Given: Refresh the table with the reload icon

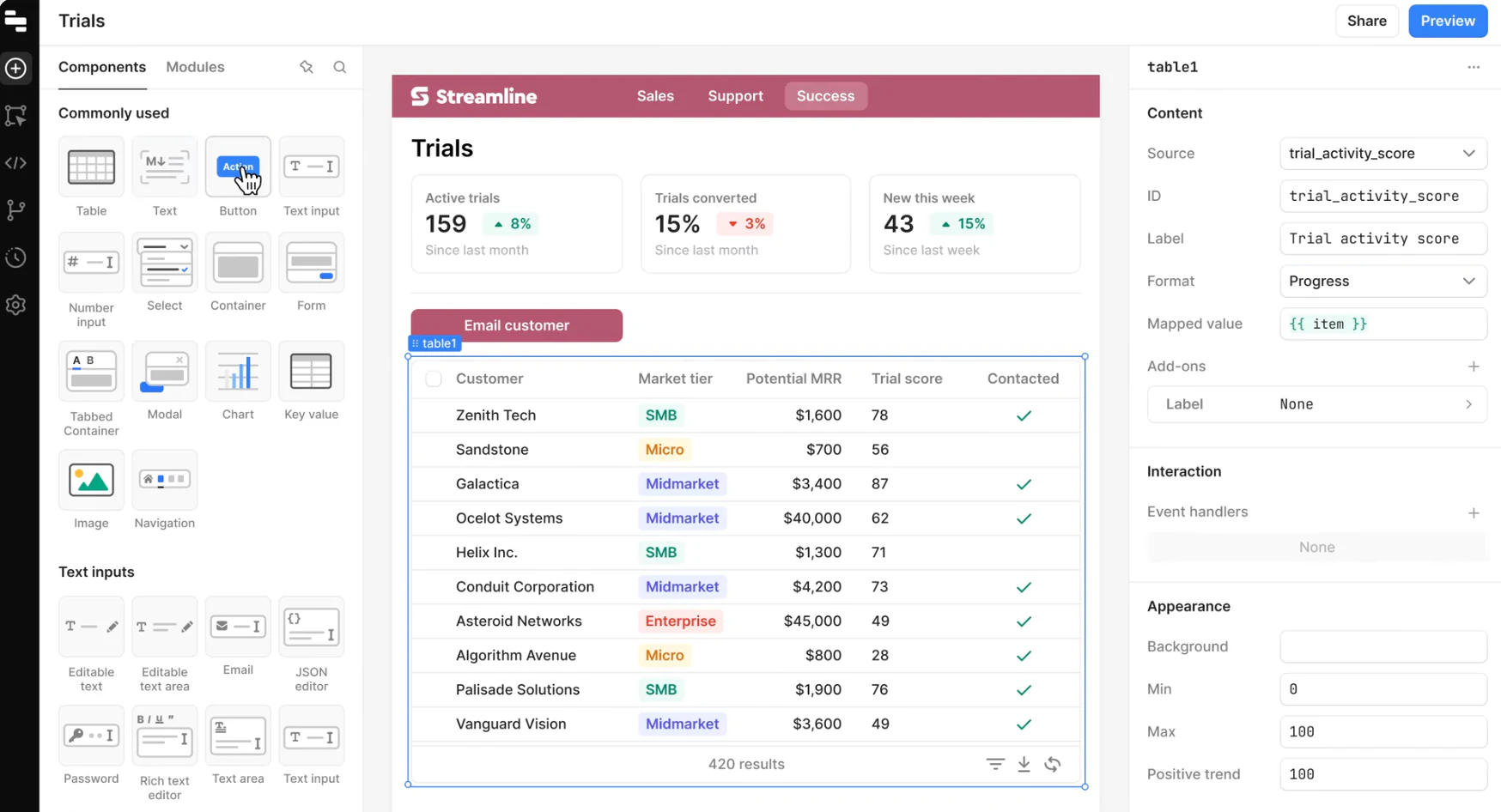Looking at the screenshot, I should click(x=1053, y=764).
